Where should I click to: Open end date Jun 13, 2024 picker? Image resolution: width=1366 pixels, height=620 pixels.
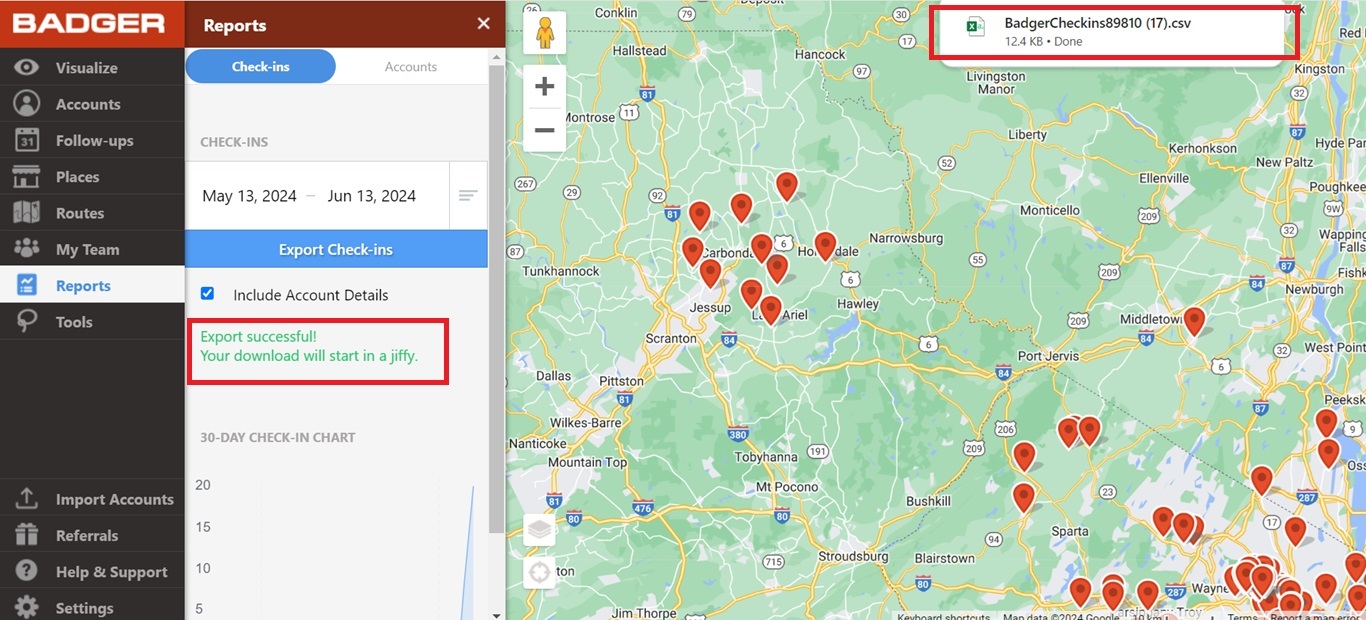(372, 196)
